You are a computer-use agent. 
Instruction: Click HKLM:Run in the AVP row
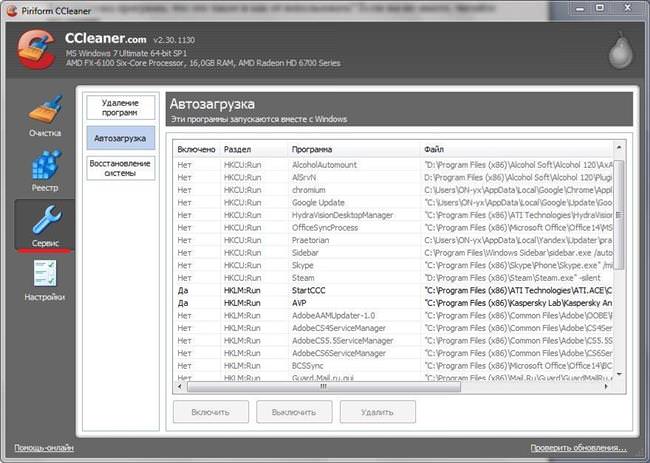coord(242,303)
